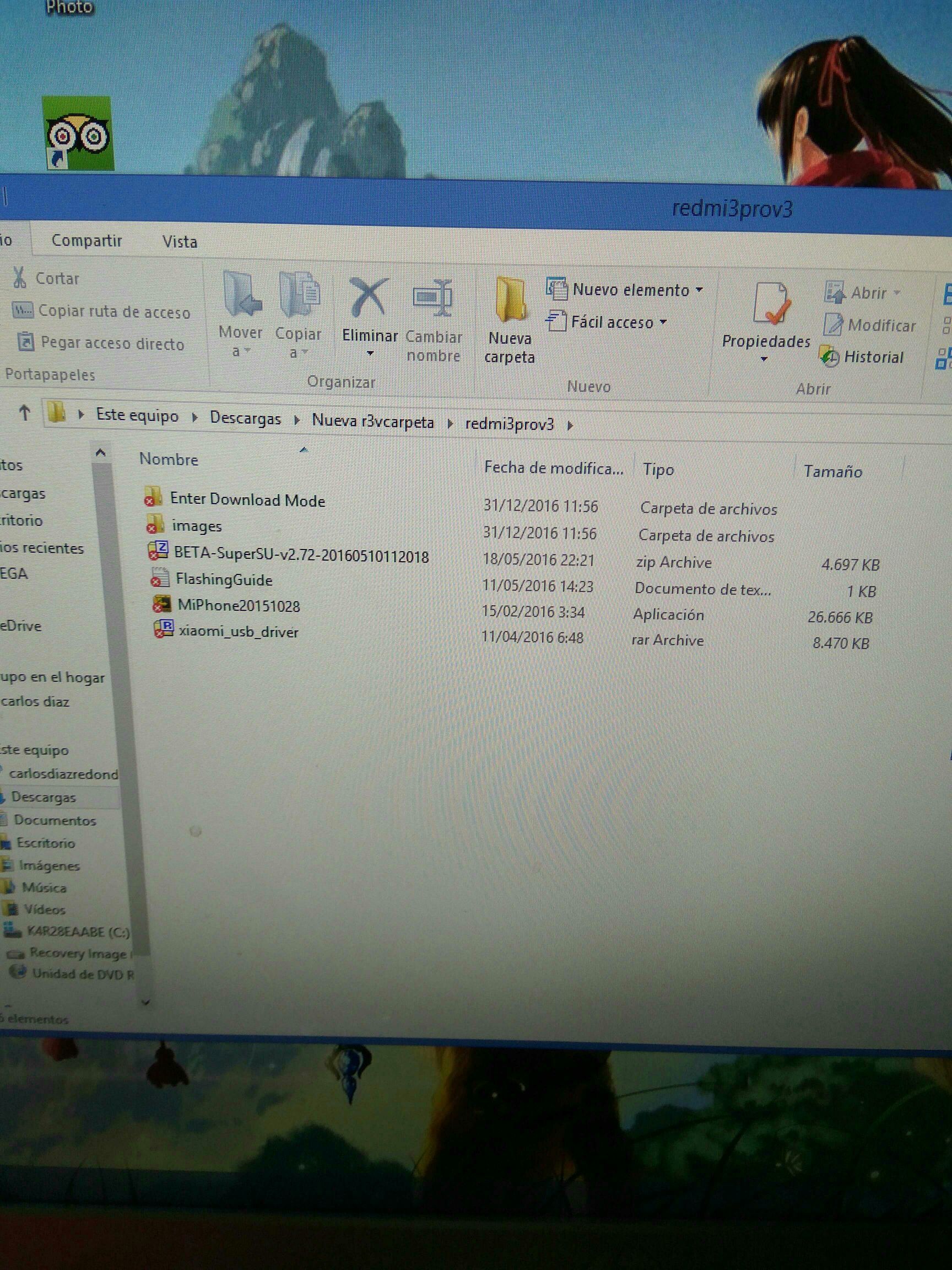Click the 26.666 KB size cell

coord(840,617)
